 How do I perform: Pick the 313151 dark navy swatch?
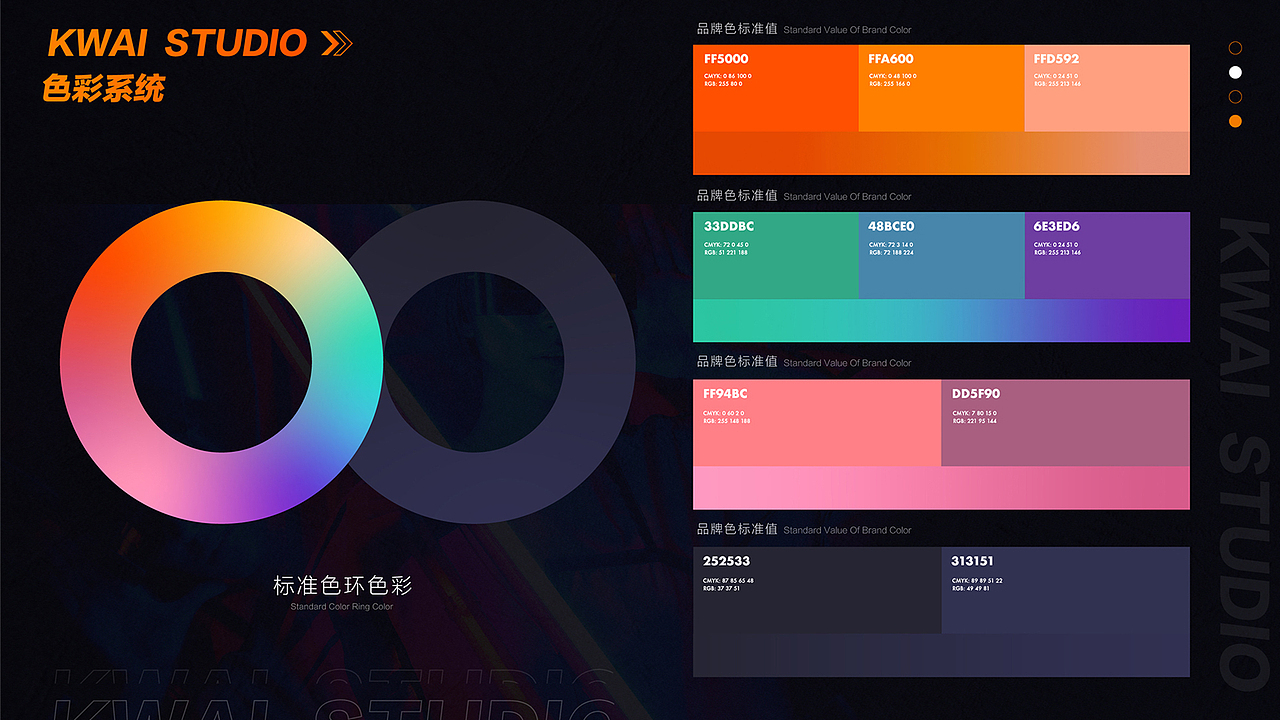point(1065,590)
